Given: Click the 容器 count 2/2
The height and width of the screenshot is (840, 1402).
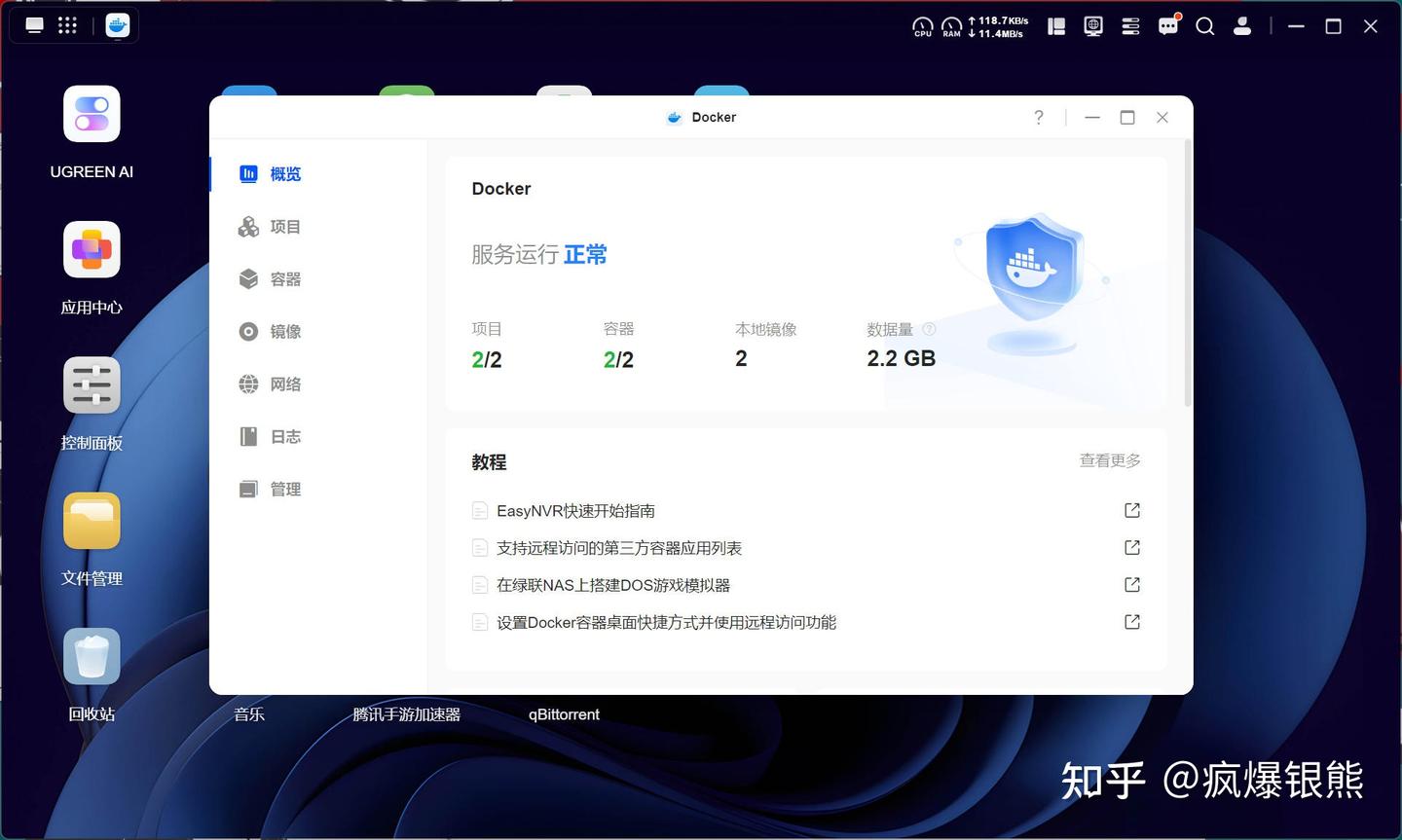Looking at the screenshot, I should (618, 360).
